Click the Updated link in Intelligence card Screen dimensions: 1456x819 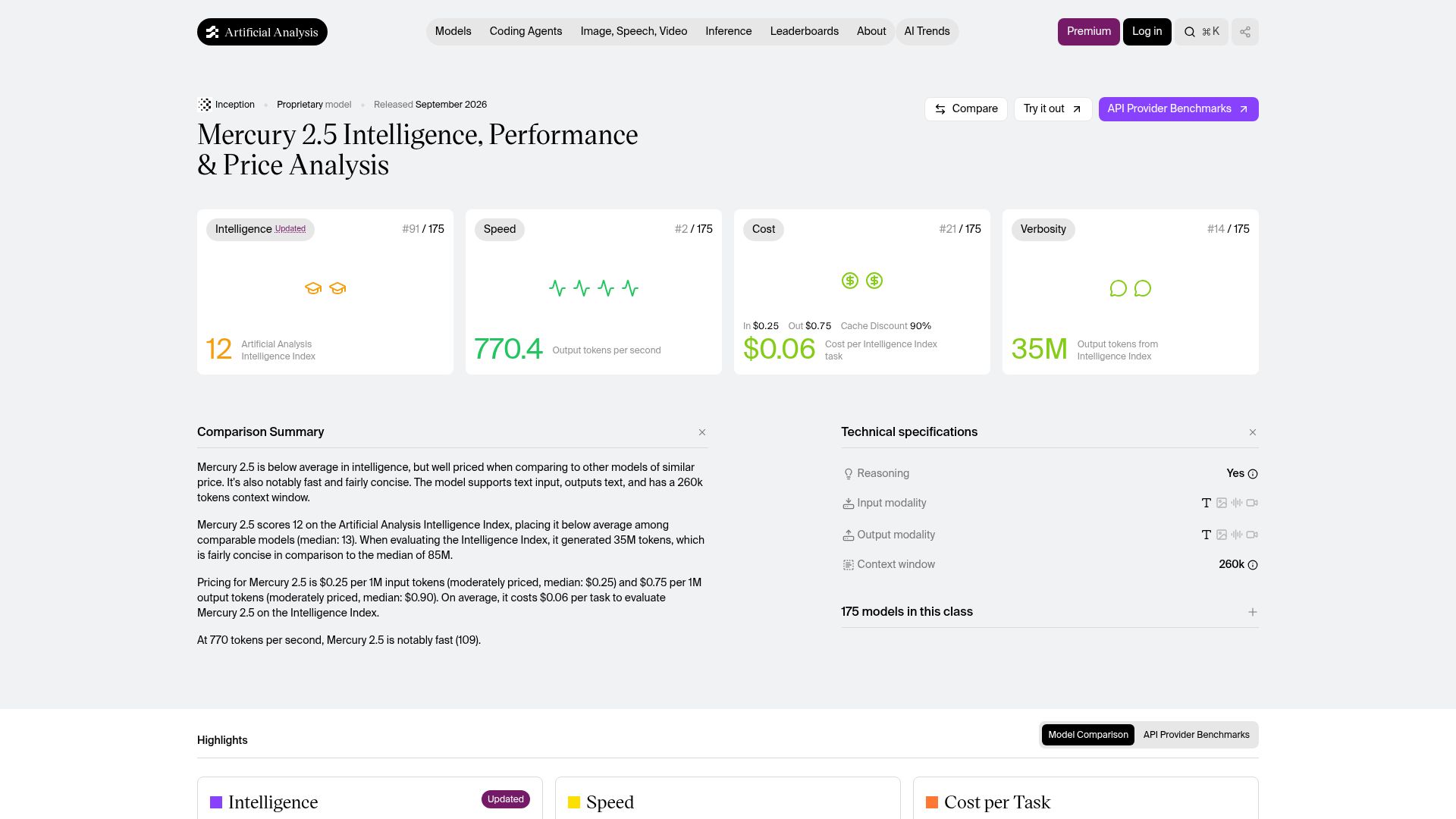290,229
